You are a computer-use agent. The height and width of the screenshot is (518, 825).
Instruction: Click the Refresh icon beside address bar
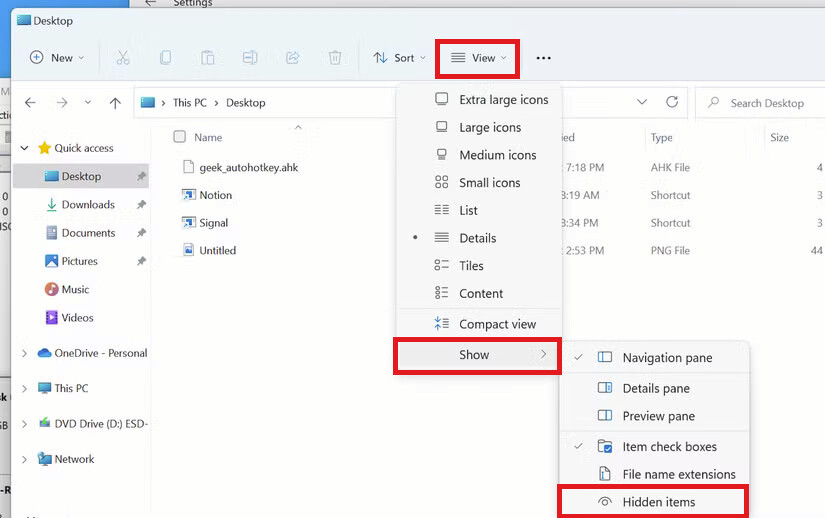point(672,102)
